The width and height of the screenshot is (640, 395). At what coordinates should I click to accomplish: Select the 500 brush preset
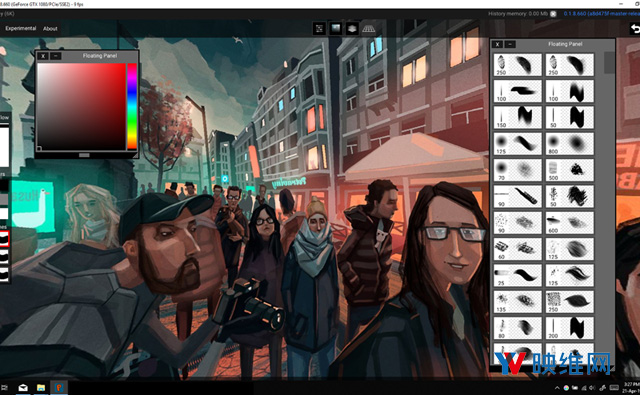click(x=569, y=170)
